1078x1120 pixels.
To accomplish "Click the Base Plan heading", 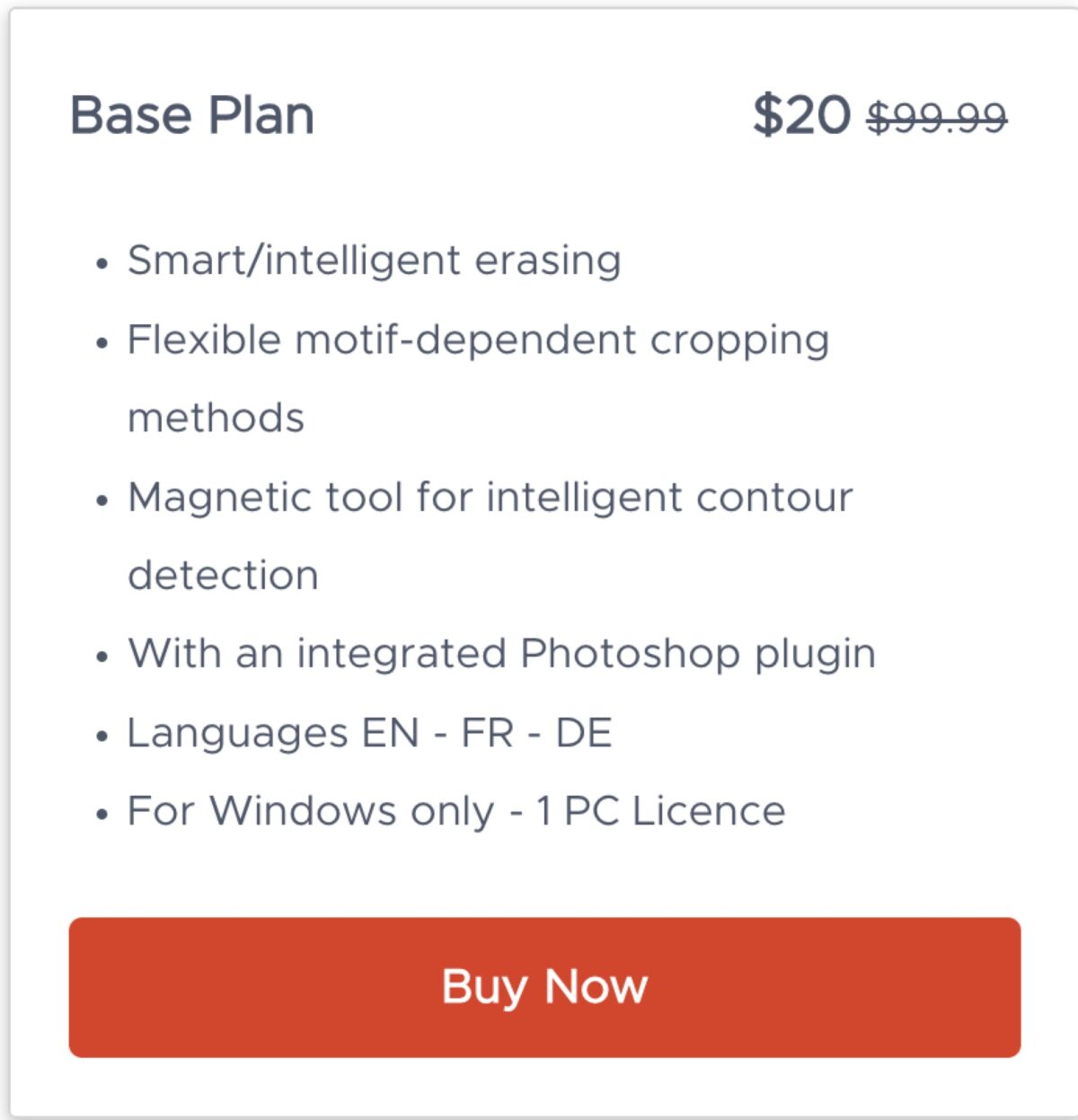I will pyautogui.click(x=192, y=116).
